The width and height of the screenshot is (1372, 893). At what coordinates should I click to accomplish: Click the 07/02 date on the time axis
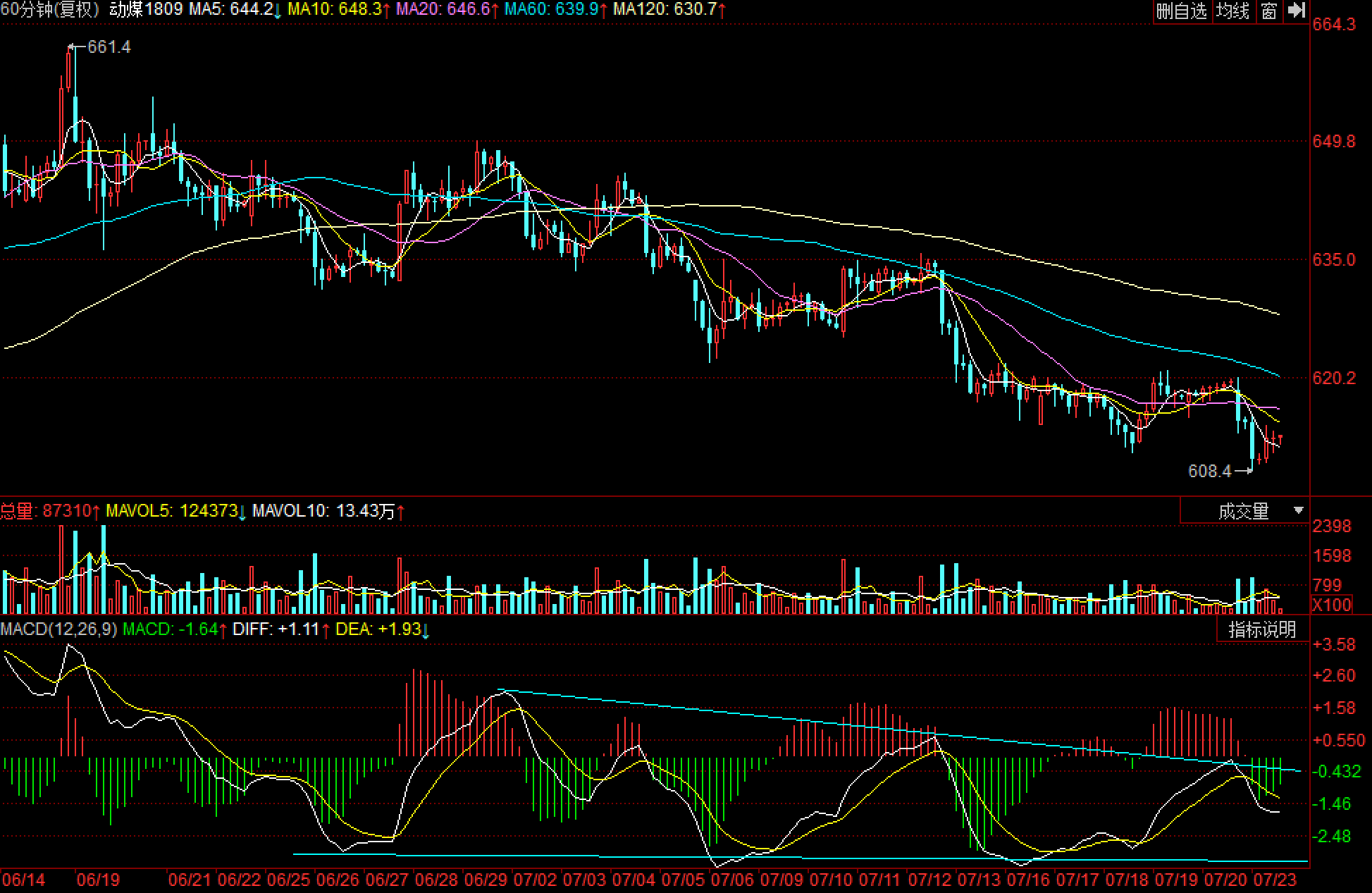pyautogui.click(x=535, y=880)
